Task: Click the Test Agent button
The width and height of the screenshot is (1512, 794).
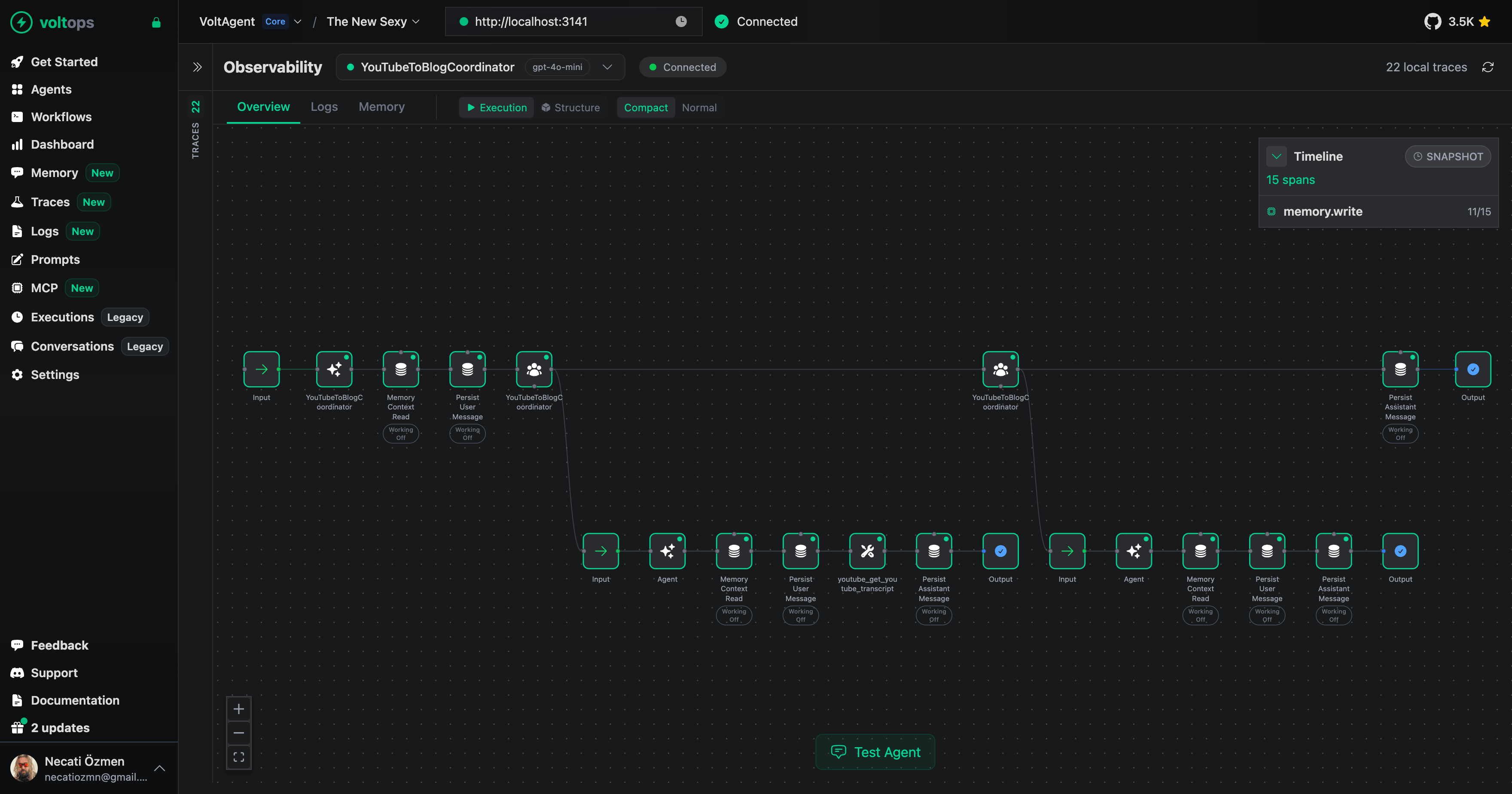Action: tap(875, 752)
